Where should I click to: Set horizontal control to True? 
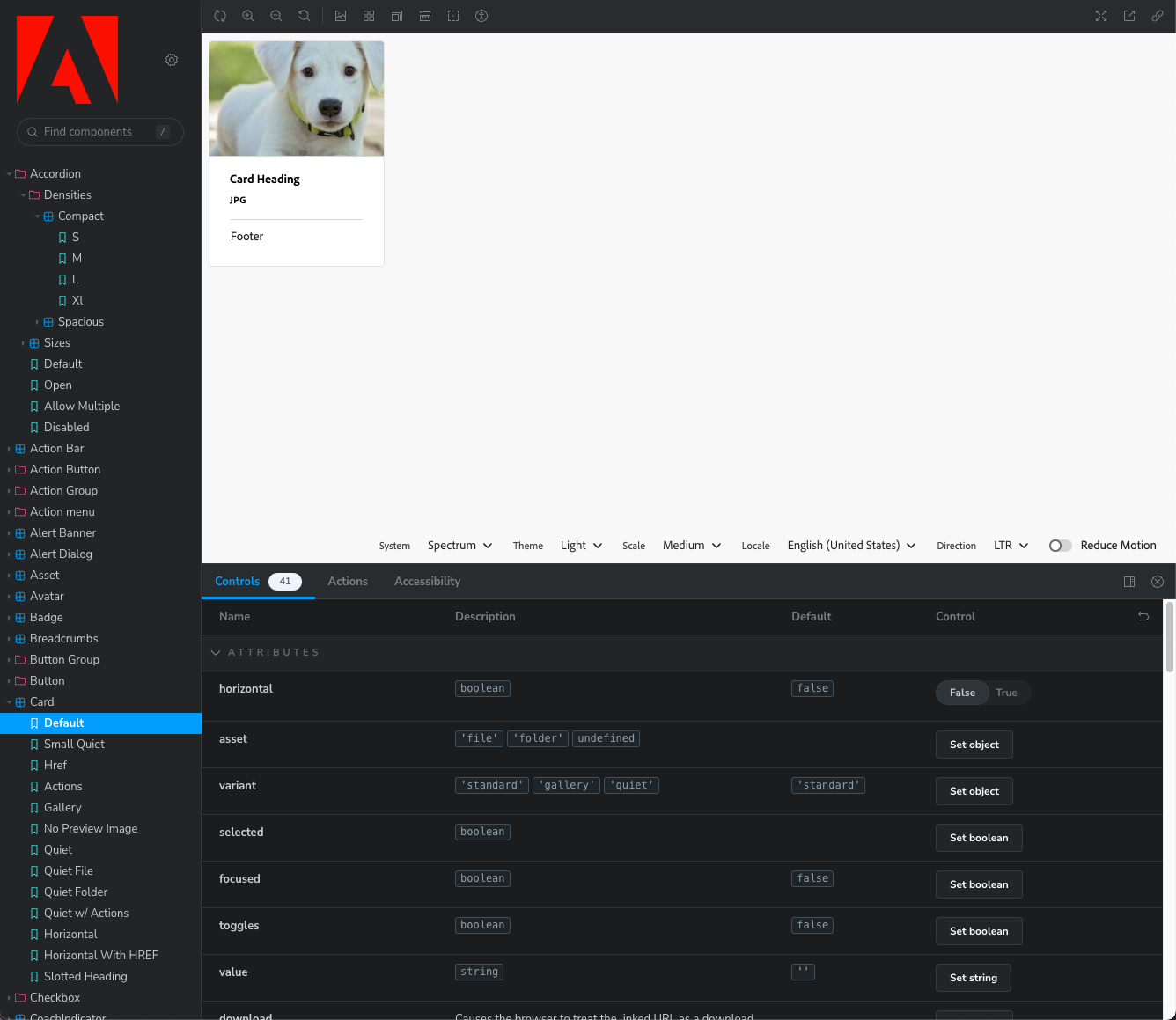point(1006,693)
